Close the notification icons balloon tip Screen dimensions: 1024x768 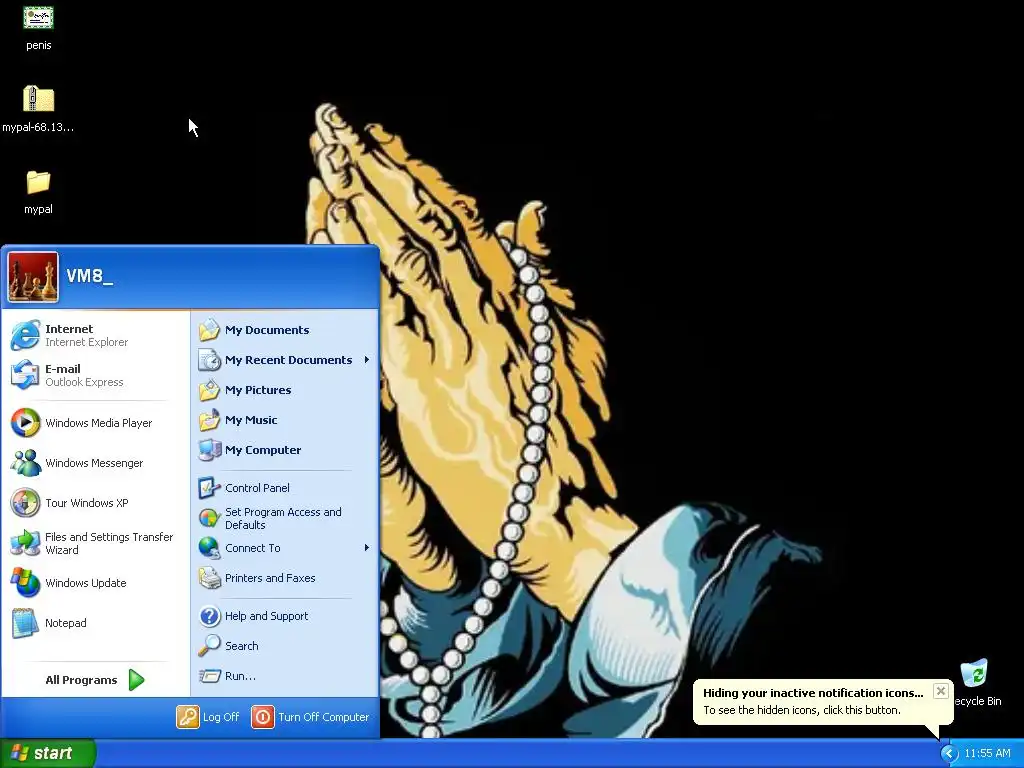click(940, 691)
